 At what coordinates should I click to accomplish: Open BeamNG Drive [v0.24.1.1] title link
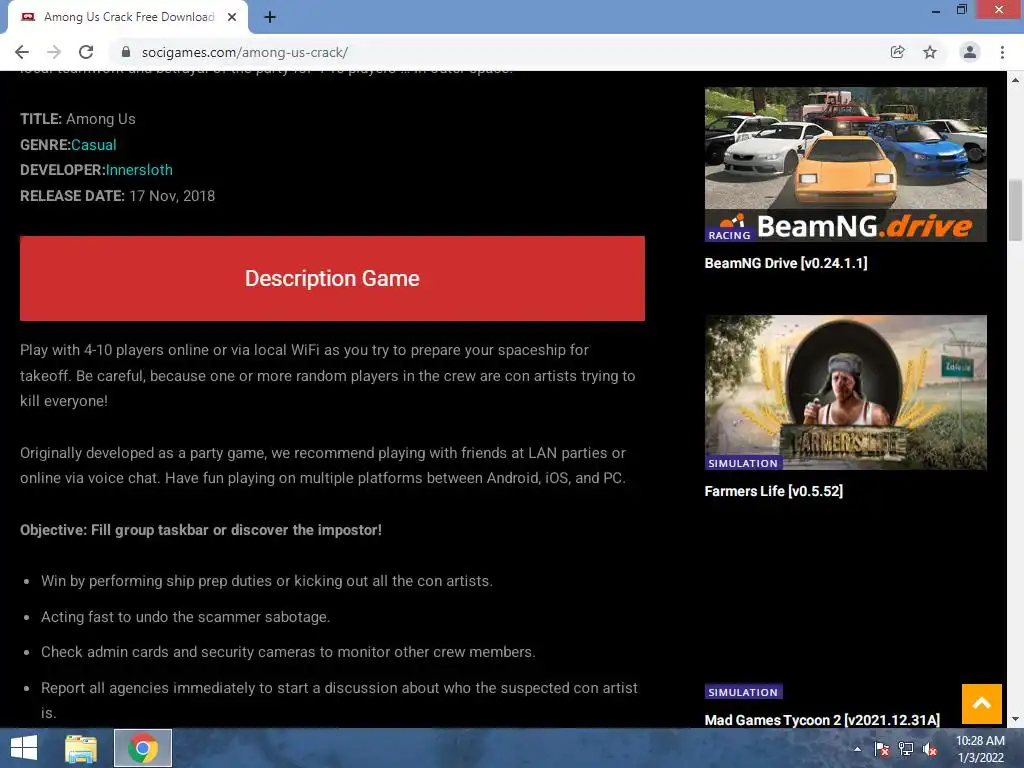[786, 263]
